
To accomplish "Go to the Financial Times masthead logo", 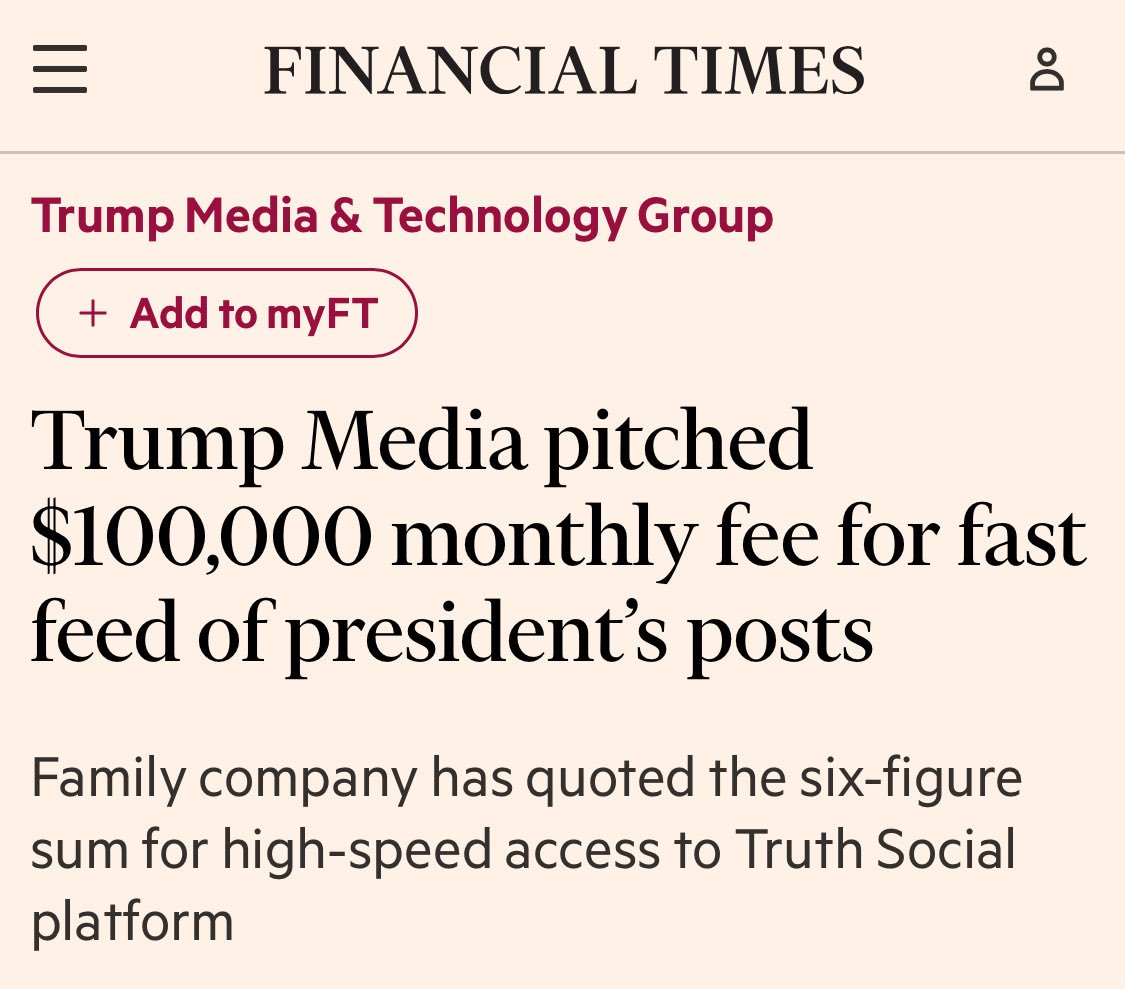I will click(x=564, y=70).
